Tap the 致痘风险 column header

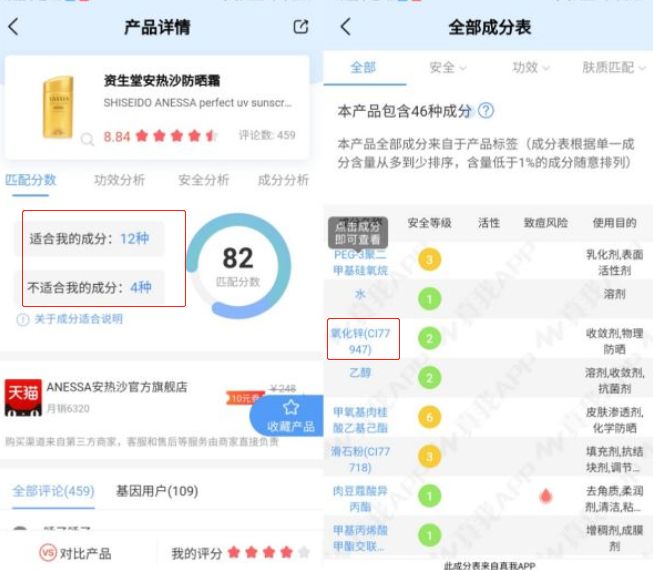click(x=546, y=223)
